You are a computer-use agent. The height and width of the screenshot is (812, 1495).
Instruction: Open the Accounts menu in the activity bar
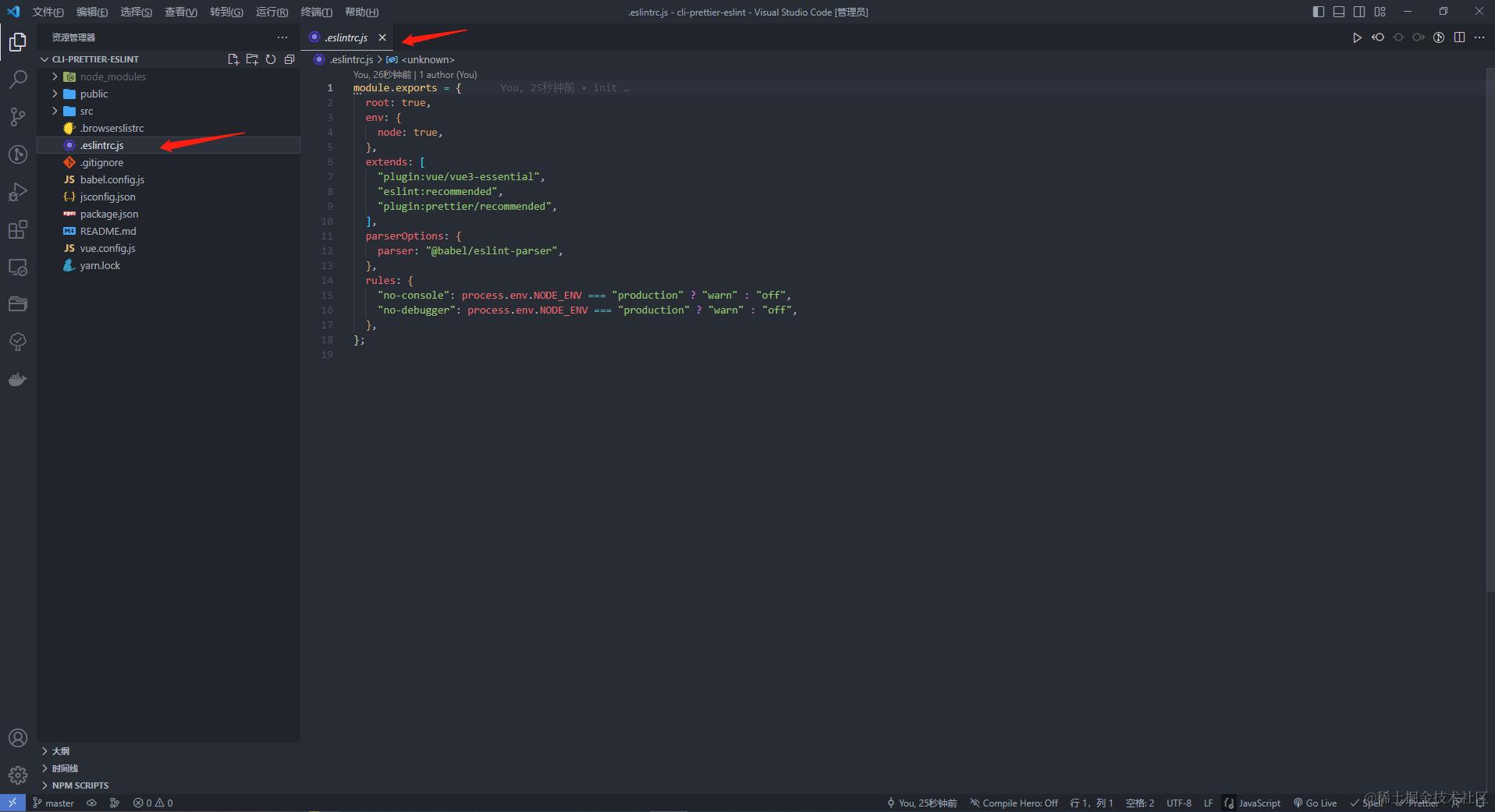[17, 738]
